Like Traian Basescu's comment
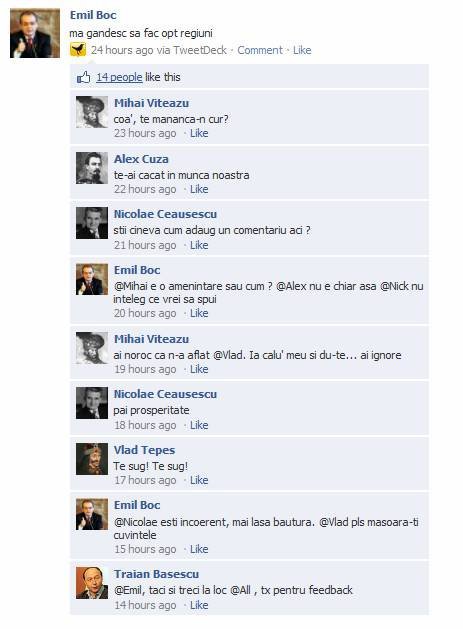Image resolution: width=463 pixels, height=629 pixels. [x=199, y=605]
